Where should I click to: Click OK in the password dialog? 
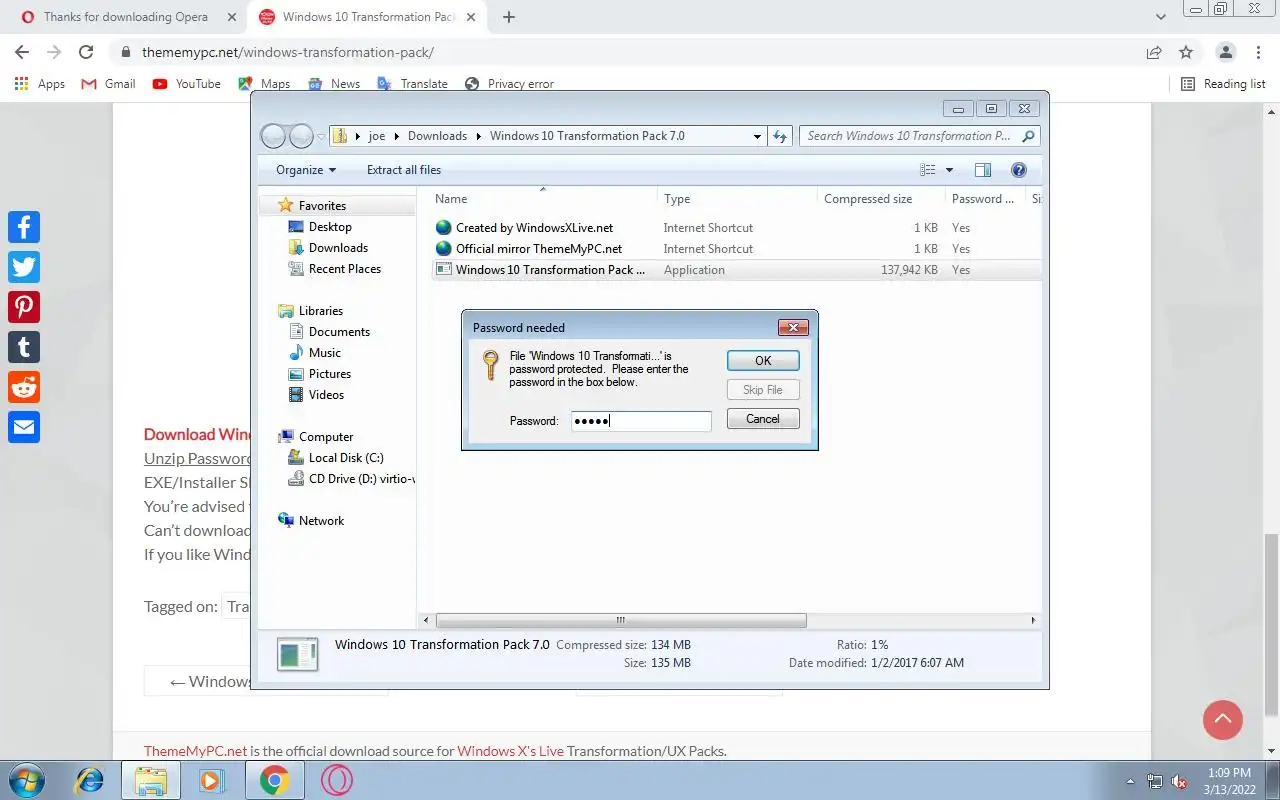pyautogui.click(x=763, y=361)
